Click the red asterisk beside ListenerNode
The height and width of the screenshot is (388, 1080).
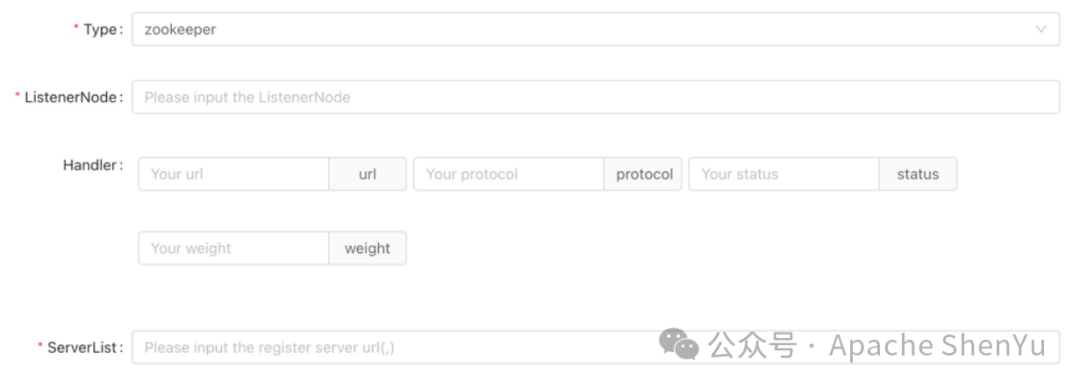click(18, 96)
